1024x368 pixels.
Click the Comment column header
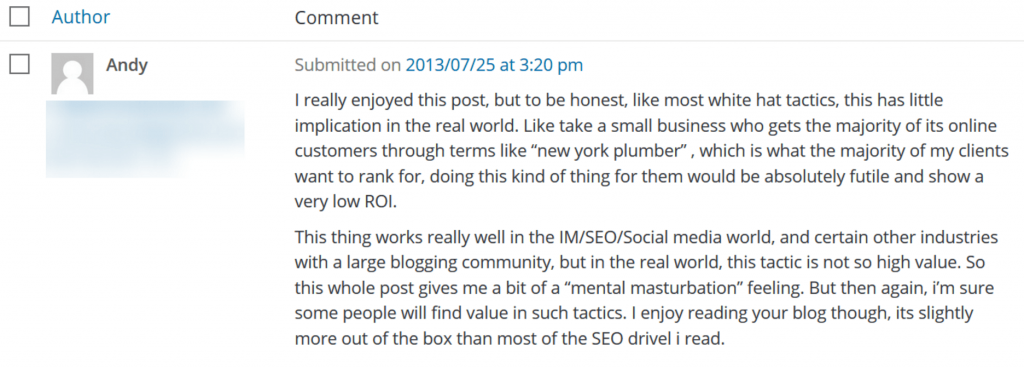(x=336, y=18)
